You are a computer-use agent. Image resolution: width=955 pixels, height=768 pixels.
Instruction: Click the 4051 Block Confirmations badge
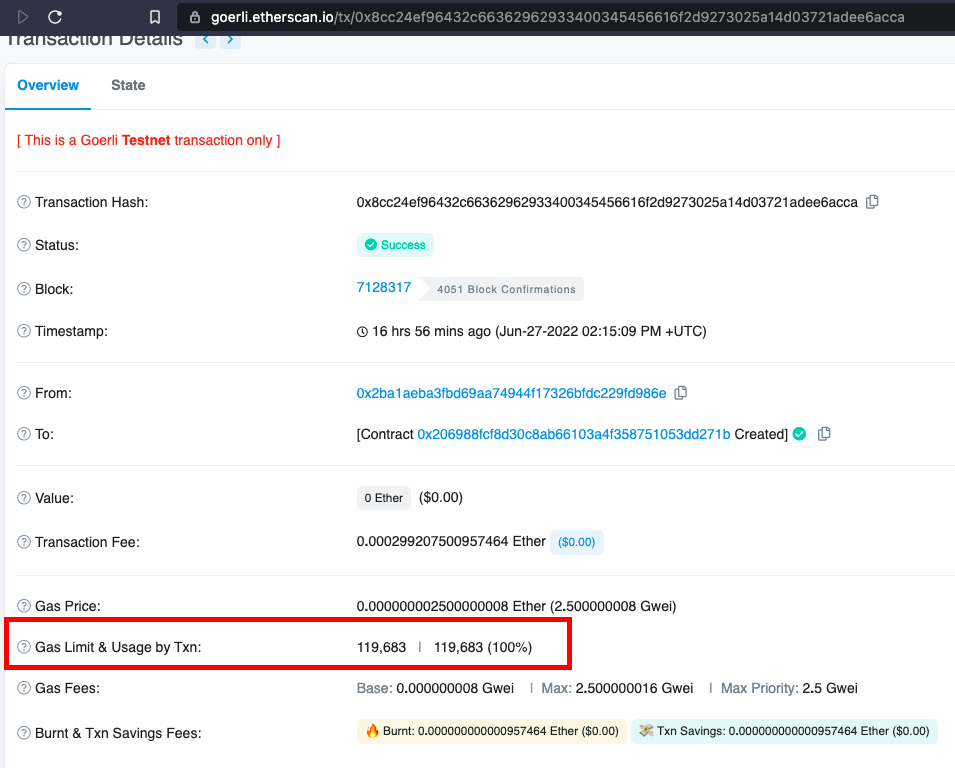(502, 289)
